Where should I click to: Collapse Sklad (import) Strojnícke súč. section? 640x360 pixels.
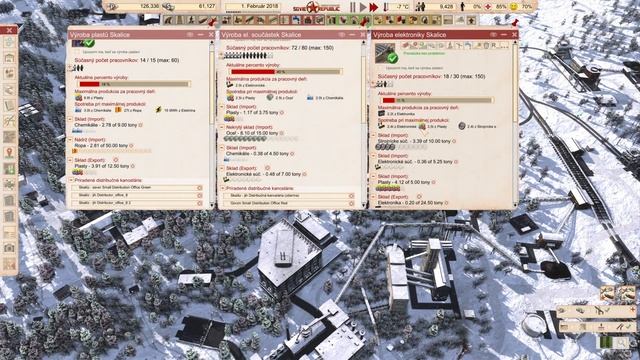(x=373, y=135)
